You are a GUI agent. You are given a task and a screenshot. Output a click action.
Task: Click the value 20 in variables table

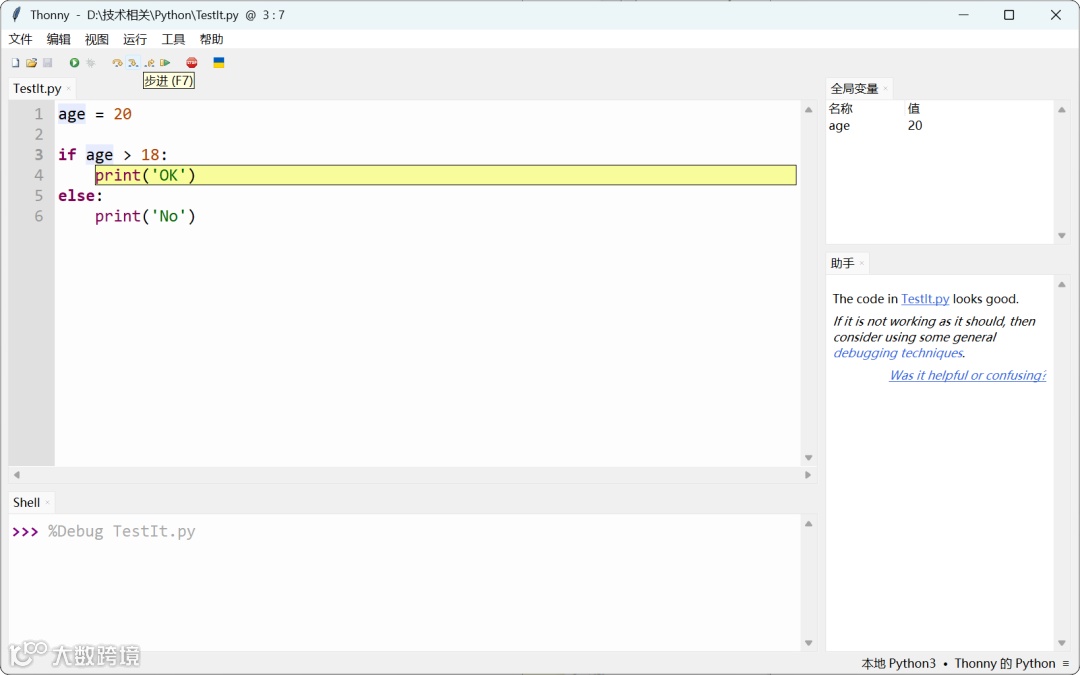[x=915, y=125]
